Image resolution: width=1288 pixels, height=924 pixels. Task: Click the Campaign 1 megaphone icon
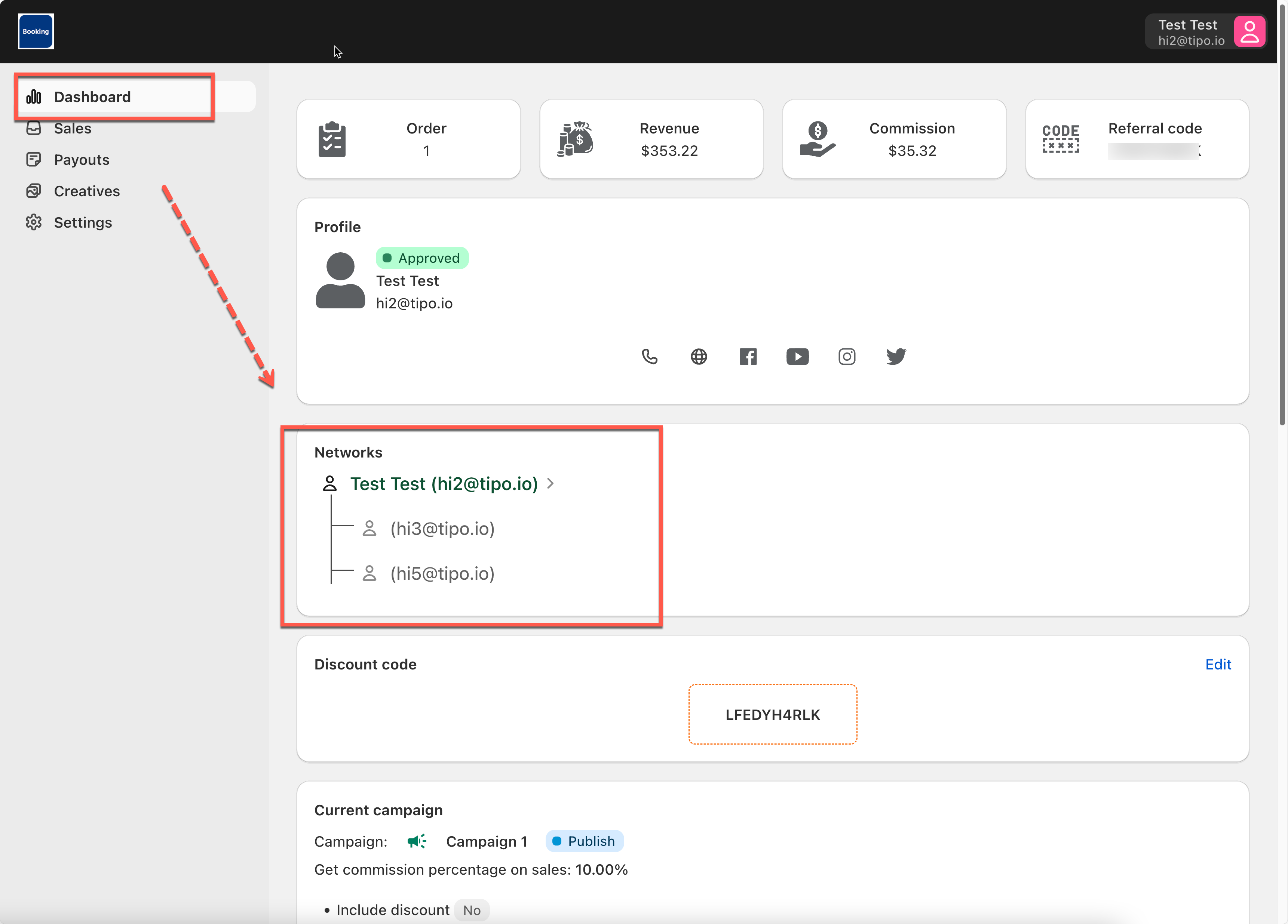click(x=417, y=841)
